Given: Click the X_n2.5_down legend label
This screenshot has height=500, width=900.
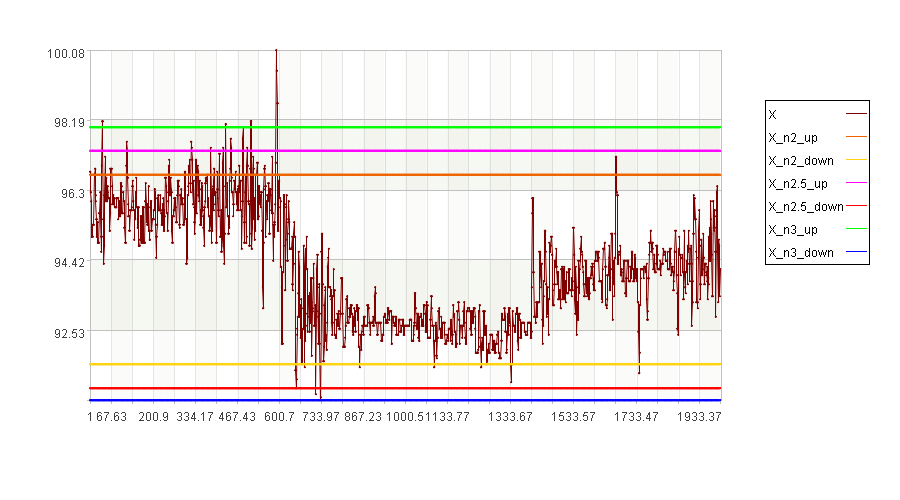Looking at the screenshot, I should coord(806,207).
